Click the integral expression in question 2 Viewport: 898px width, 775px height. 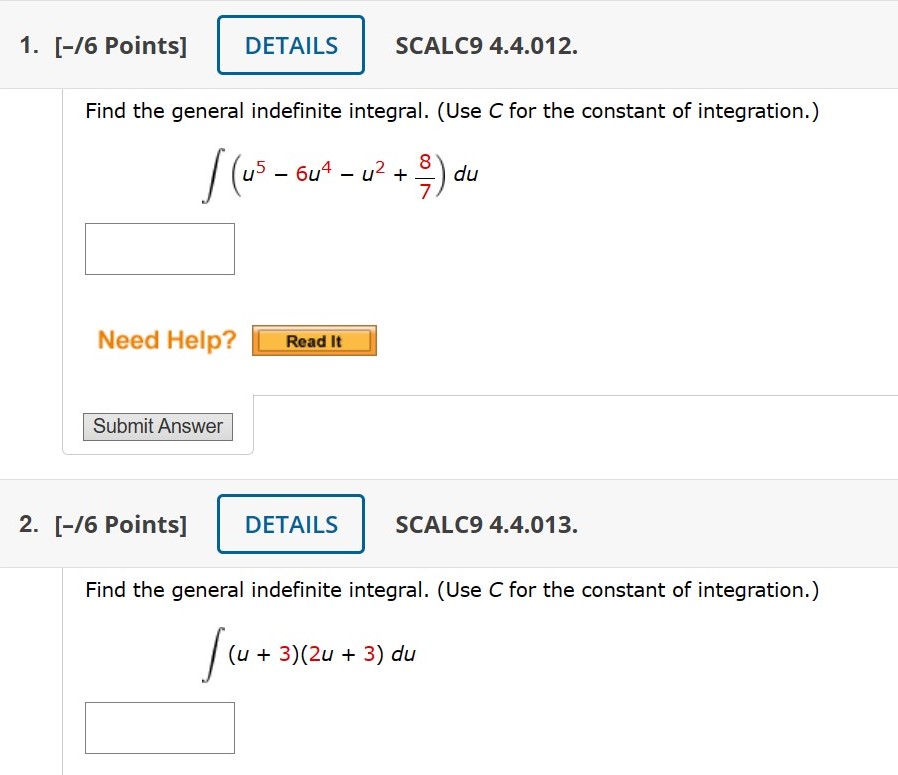(310, 653)
